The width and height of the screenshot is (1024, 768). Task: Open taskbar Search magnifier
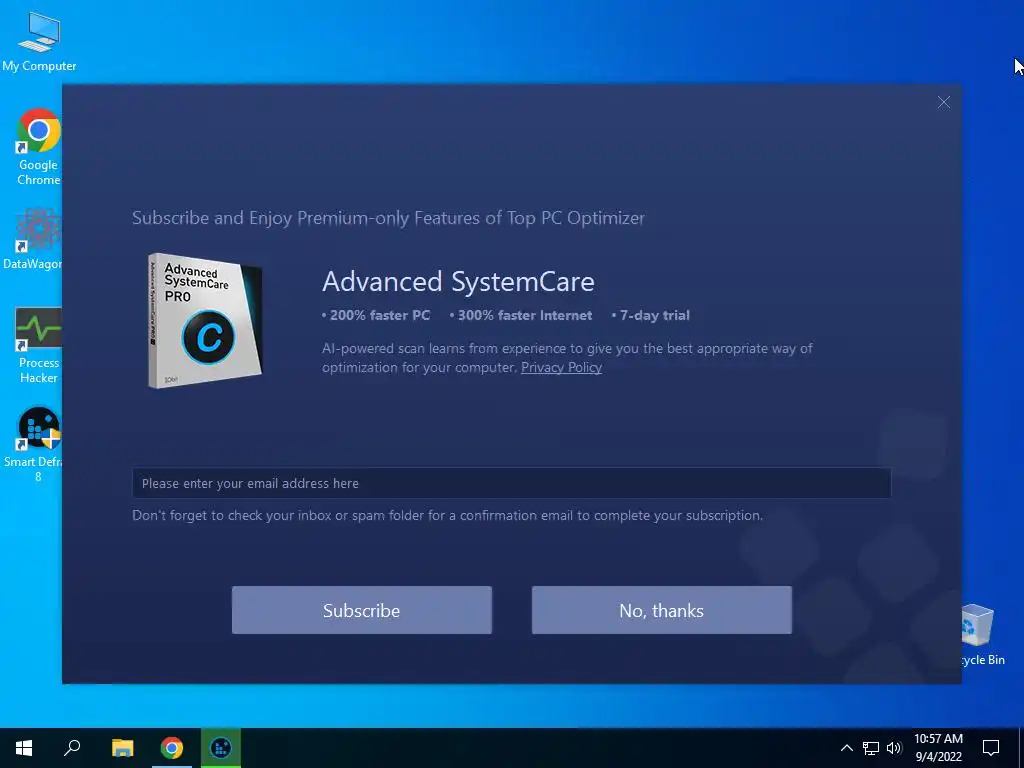pyautogui.click(x=72, y=748)
